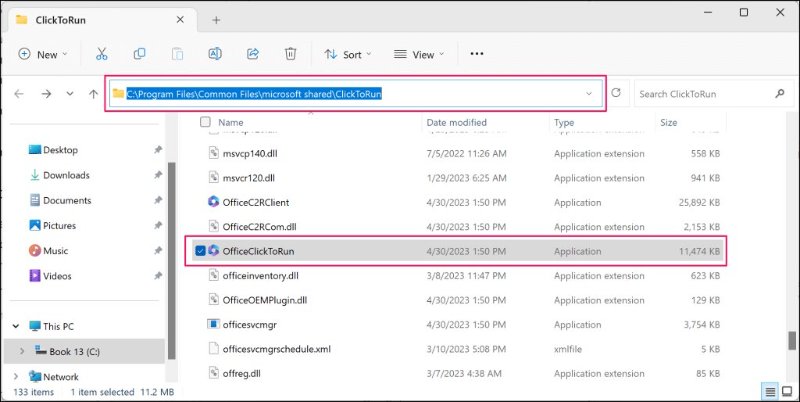Switch to large thumbnails view icon
The width and height of the screenshot is (800, 402).
(787, 392)
